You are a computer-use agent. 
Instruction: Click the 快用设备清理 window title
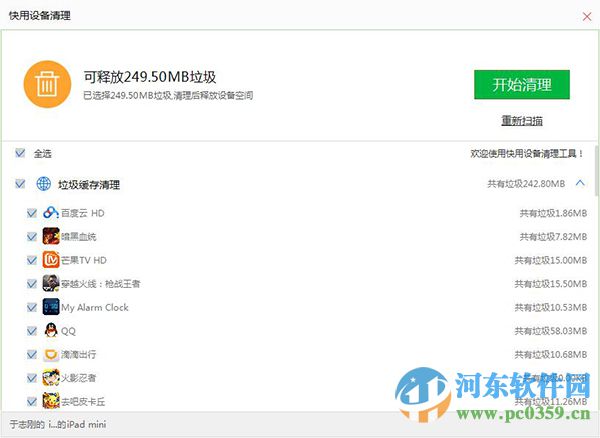click(x=40, y=16)
